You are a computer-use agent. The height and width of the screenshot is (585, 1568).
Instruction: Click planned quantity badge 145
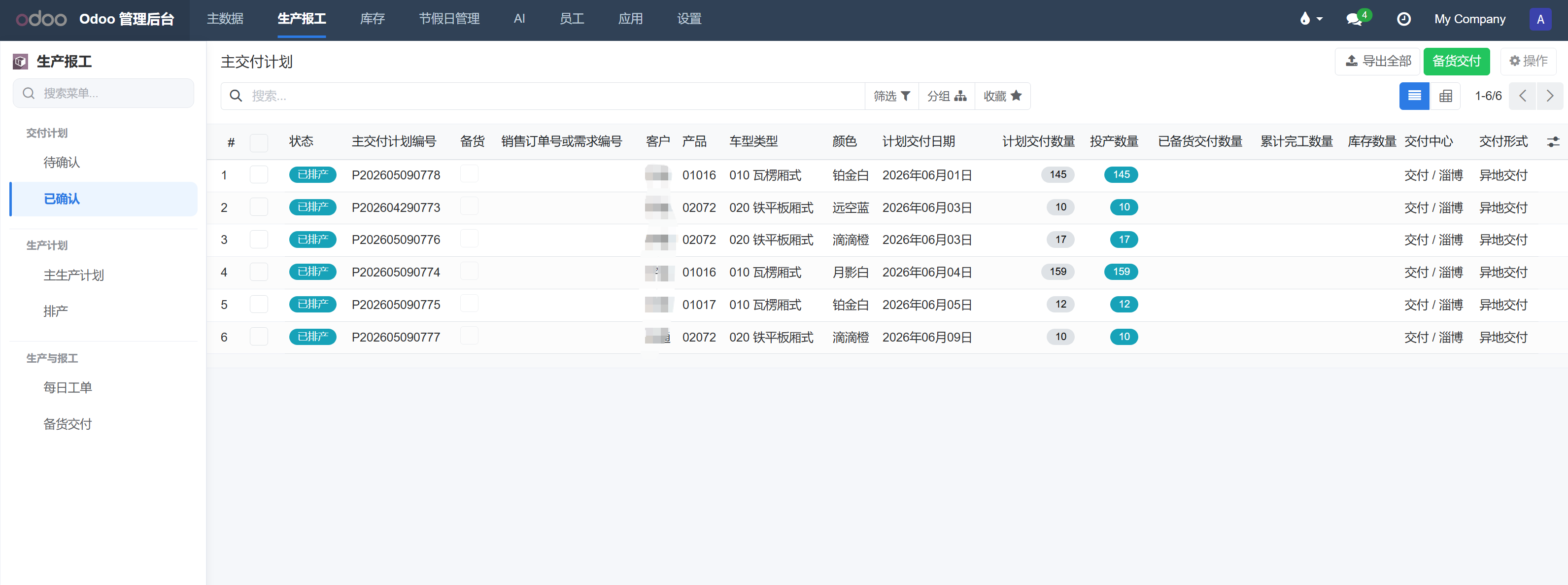point(1058,174)
